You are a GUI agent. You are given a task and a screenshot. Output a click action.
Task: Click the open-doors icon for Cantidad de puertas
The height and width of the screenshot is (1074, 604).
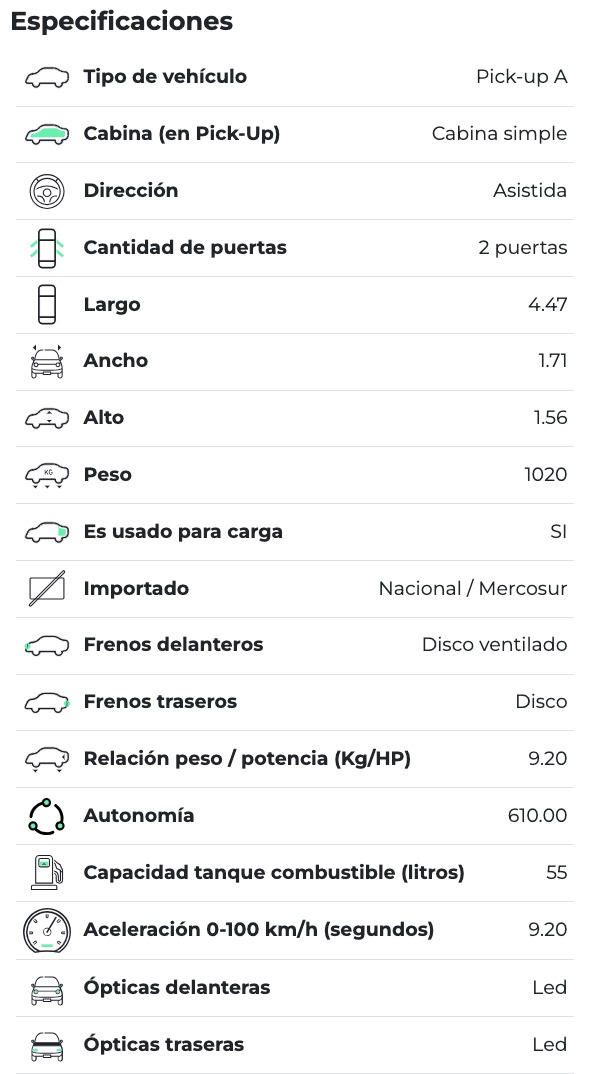point(47,248)
